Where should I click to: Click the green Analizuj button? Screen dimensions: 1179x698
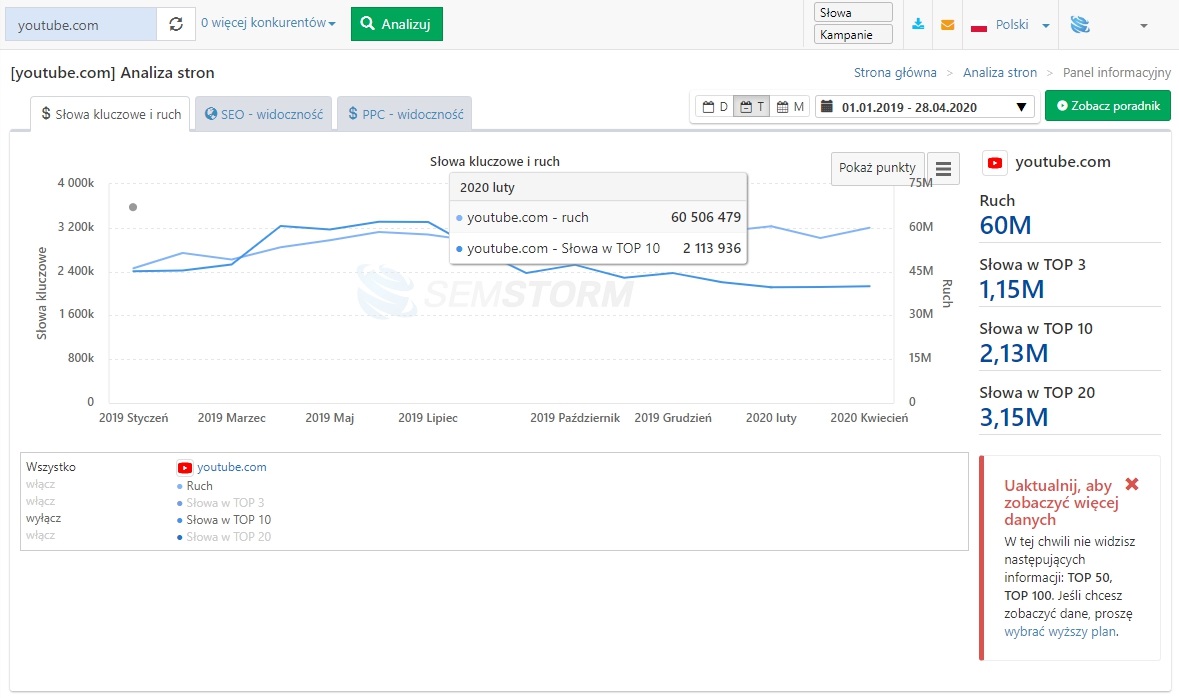pos(396,24)
